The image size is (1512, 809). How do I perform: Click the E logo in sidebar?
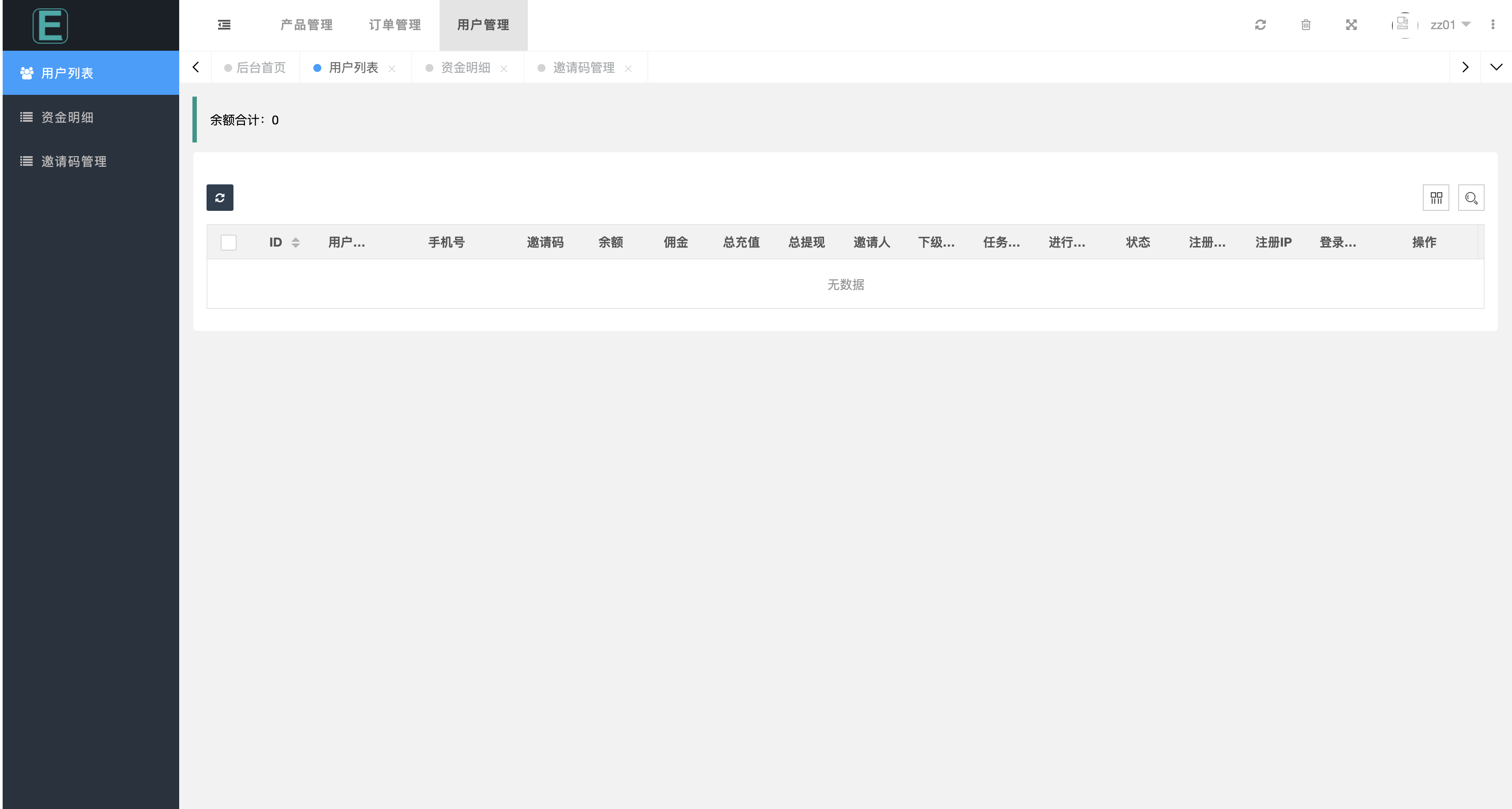tap(50, 26)
